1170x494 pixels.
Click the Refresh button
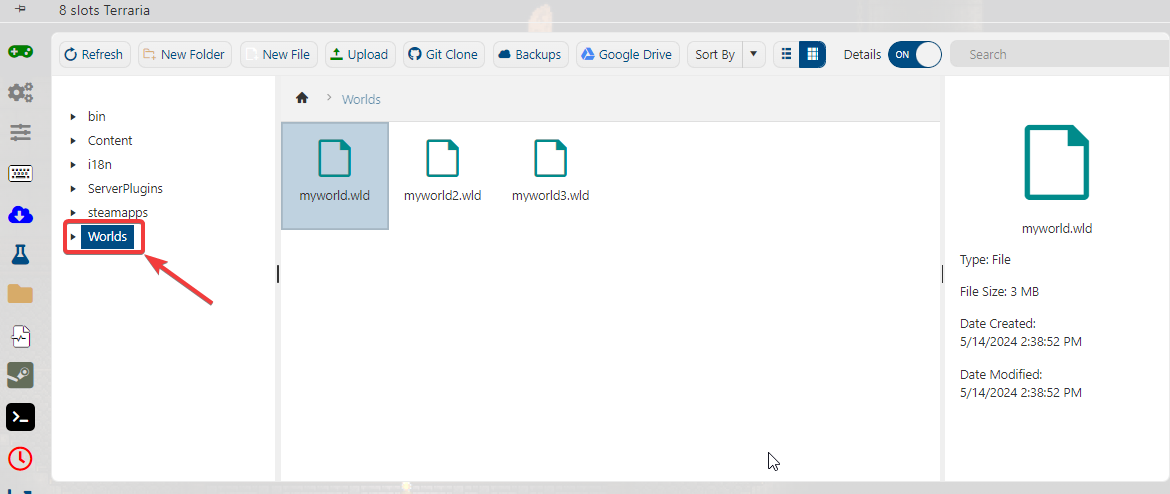pyautogui.click(x=95, y=54)
